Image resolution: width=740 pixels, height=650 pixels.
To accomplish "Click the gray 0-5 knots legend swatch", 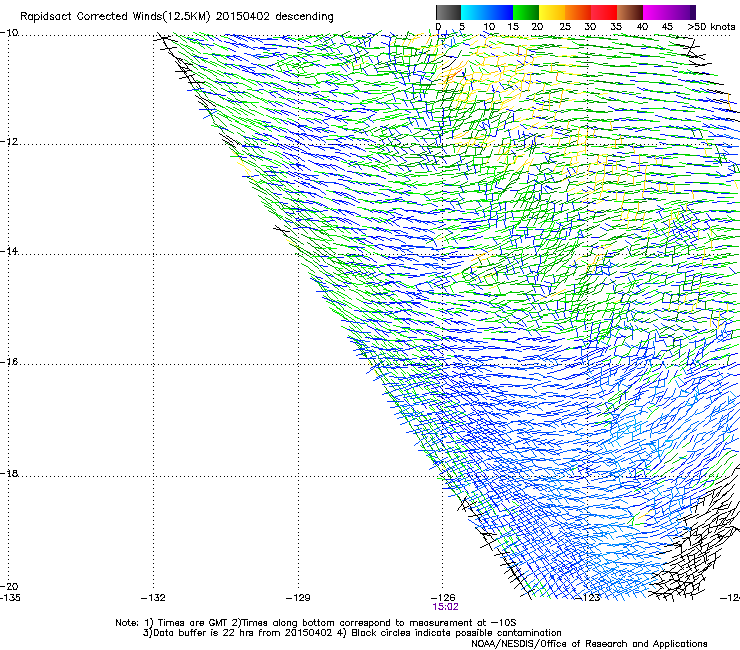I will (448, 12).
